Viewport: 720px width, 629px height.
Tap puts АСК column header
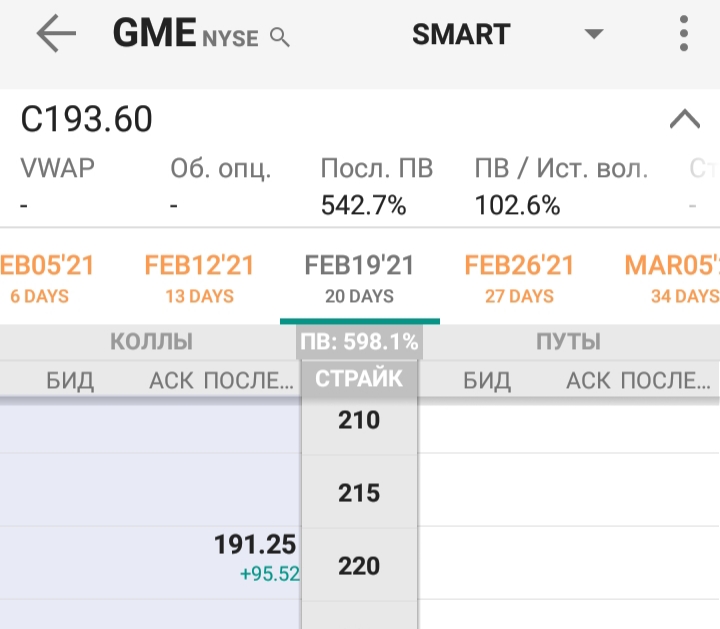(x=588, y=381)
